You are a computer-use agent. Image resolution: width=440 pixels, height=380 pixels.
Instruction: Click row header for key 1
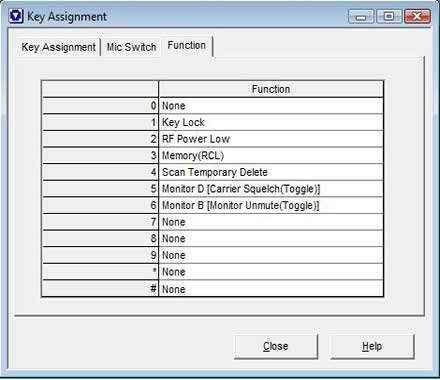pos(100,122)
